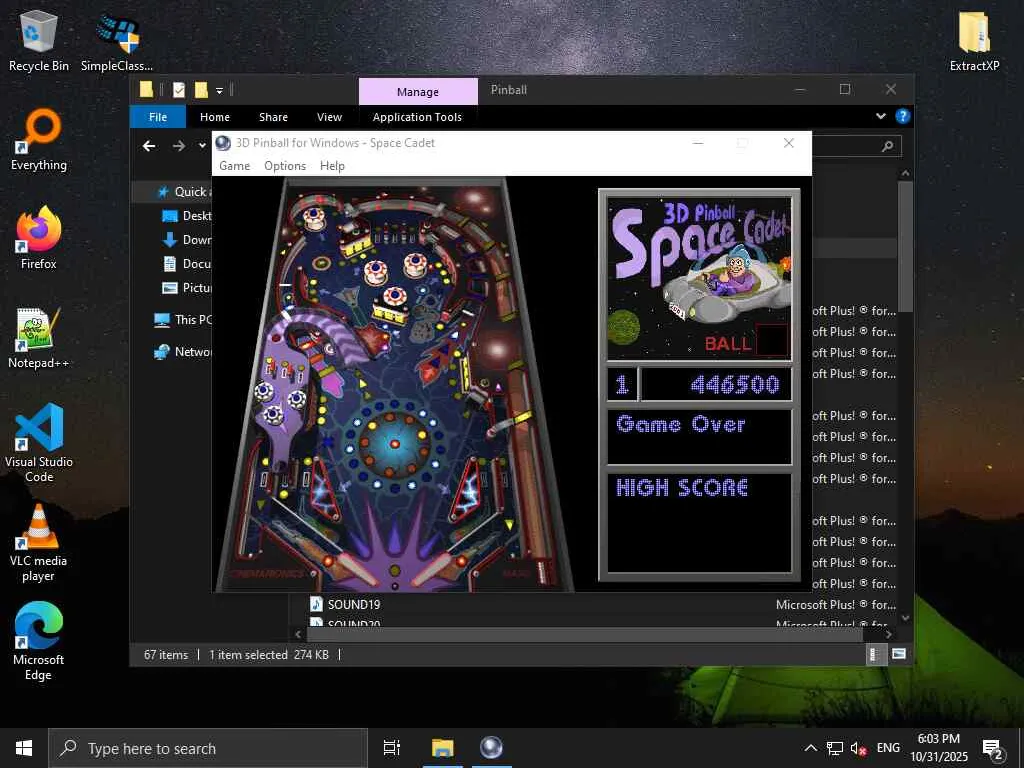
Task: Select the SOUND19 file
Action: pyautogui.click(x=353, y=605)
